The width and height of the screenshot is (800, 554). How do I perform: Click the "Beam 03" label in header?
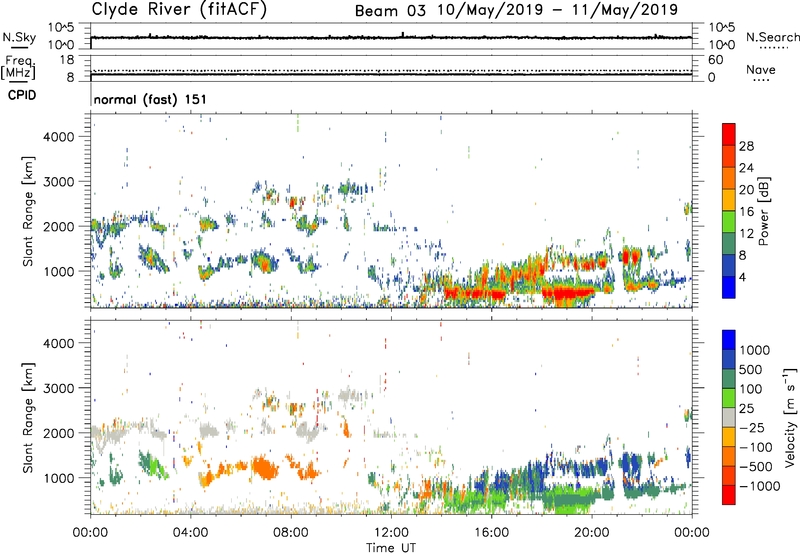coord(390,11)
